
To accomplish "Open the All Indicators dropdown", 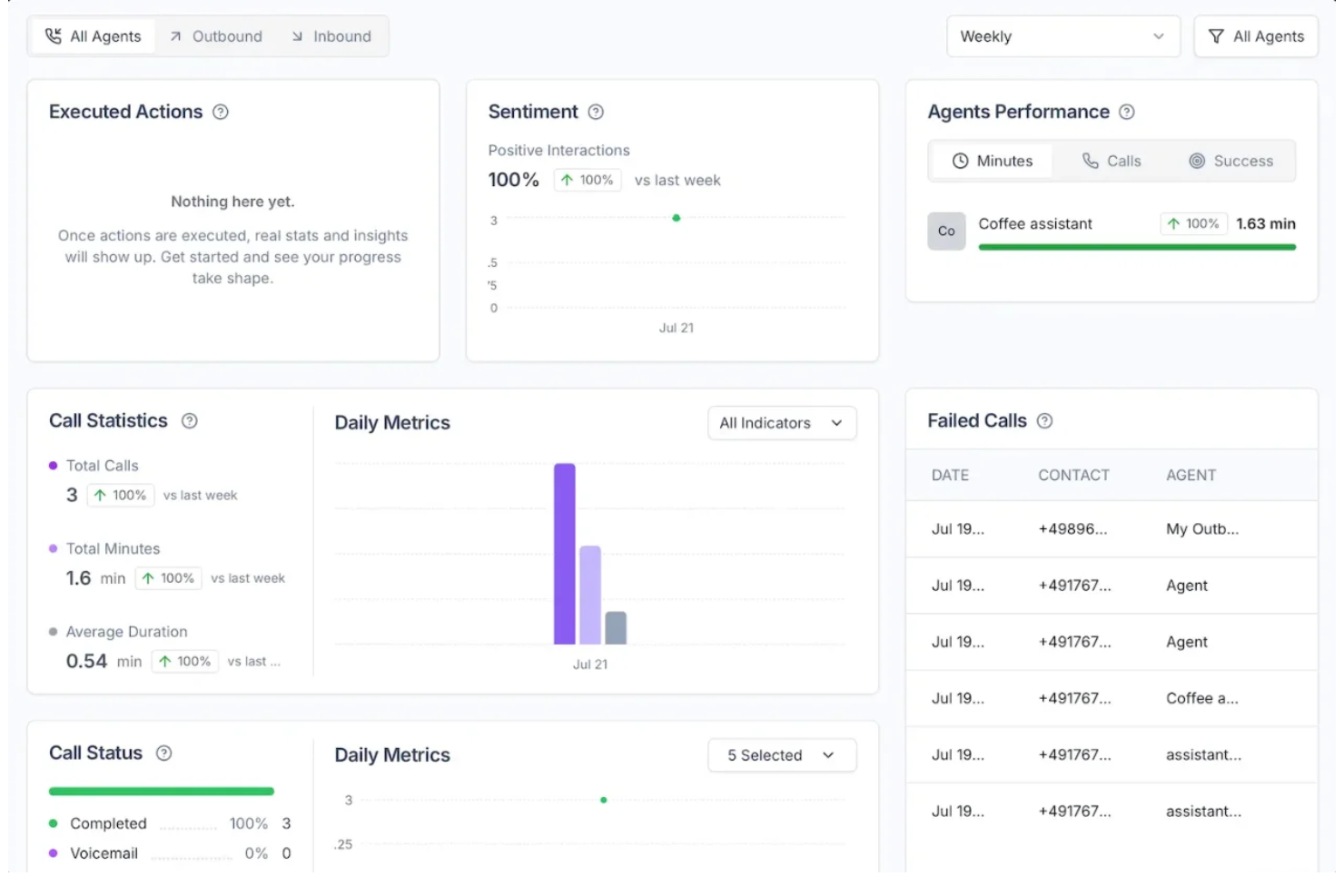I will pyautogui.click(x=780, y=423).
